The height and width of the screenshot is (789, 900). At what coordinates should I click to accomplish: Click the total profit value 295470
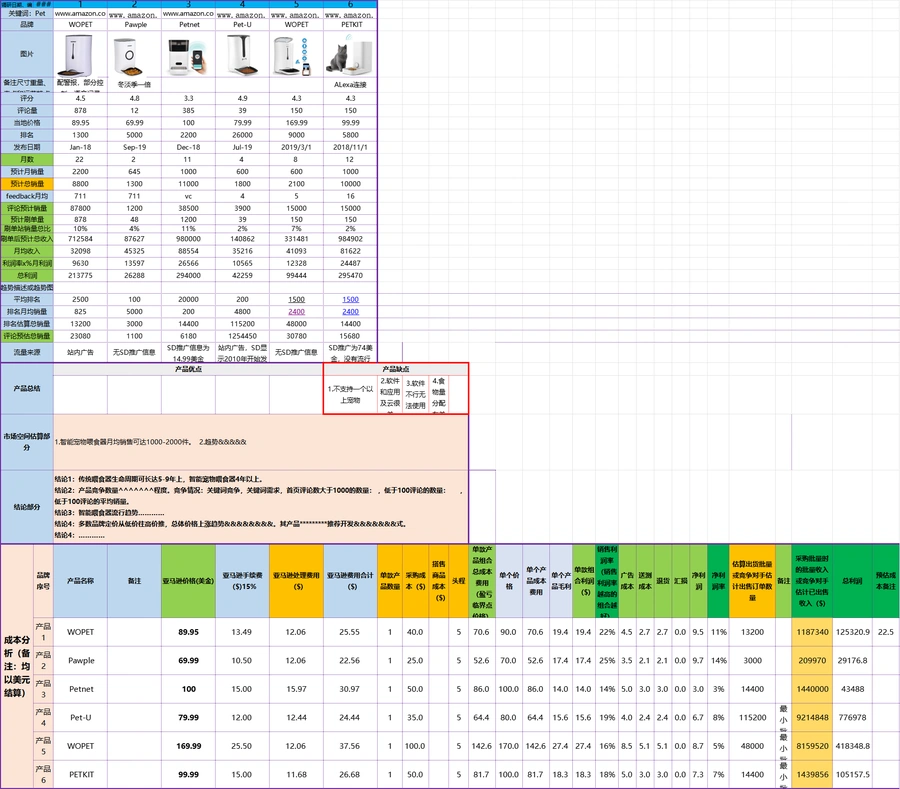(x=351, y=275)
